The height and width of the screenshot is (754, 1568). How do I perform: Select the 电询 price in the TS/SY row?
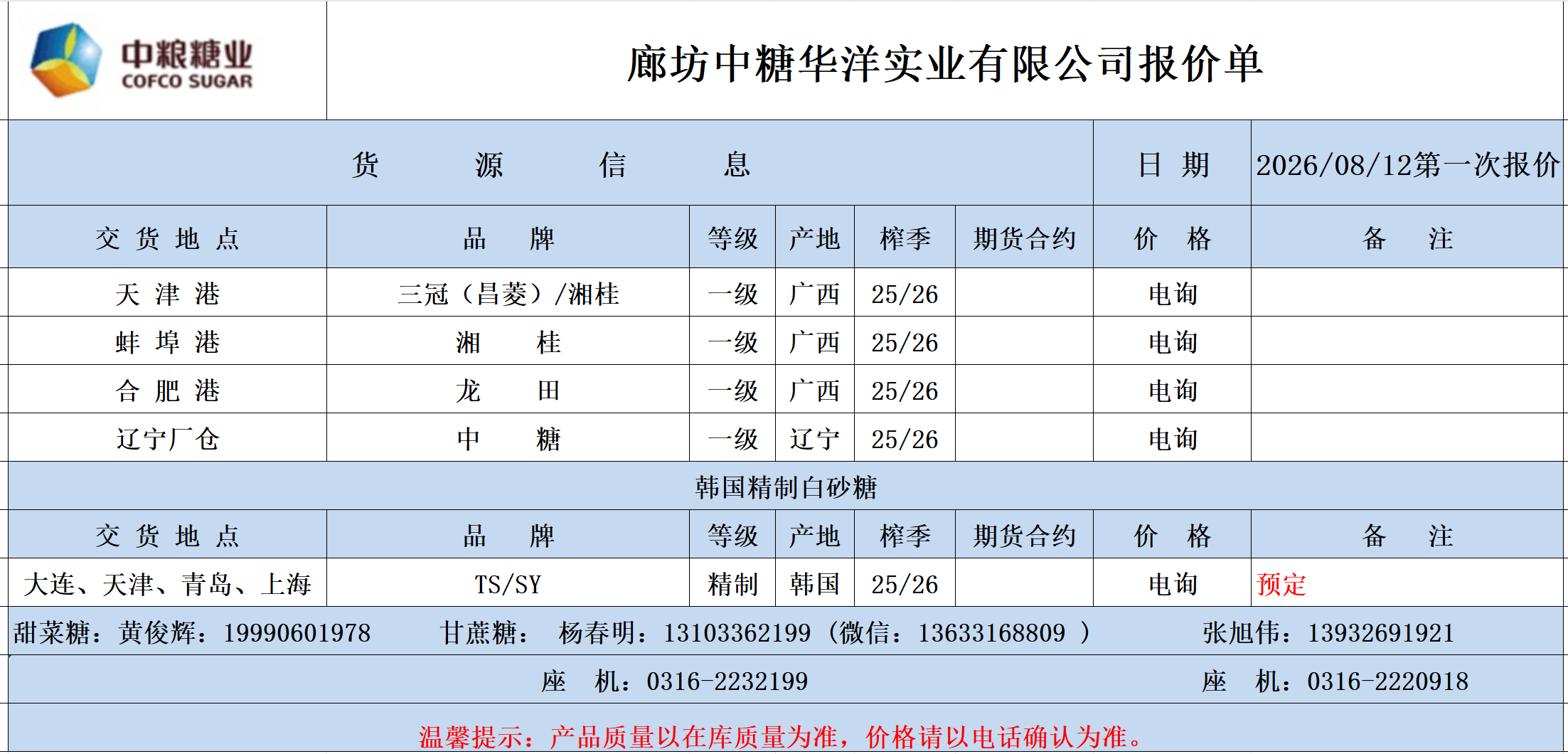[1173, 584]
